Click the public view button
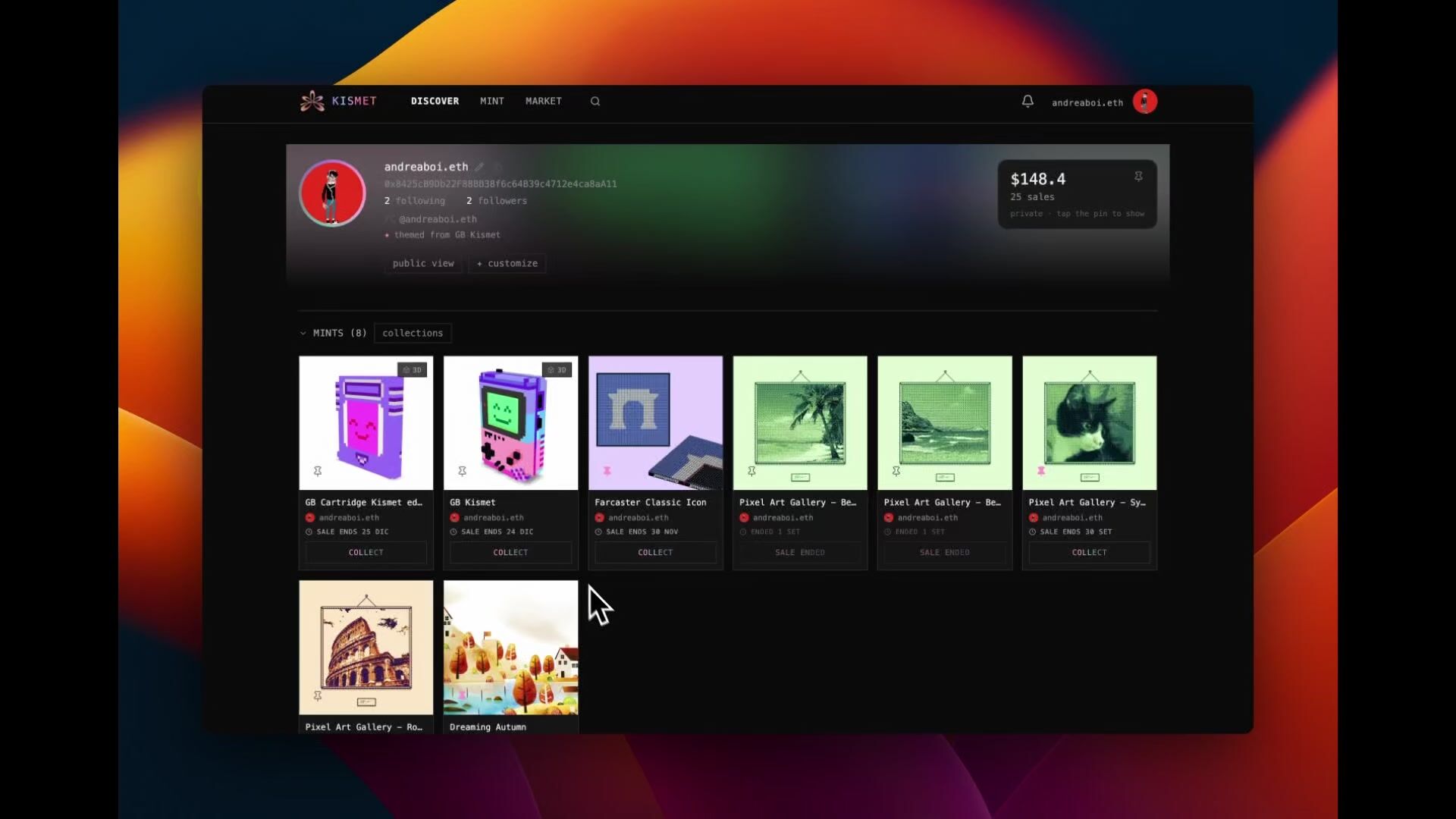The height and width of the screenshot is (819, 1456). (x=423, y=263)
